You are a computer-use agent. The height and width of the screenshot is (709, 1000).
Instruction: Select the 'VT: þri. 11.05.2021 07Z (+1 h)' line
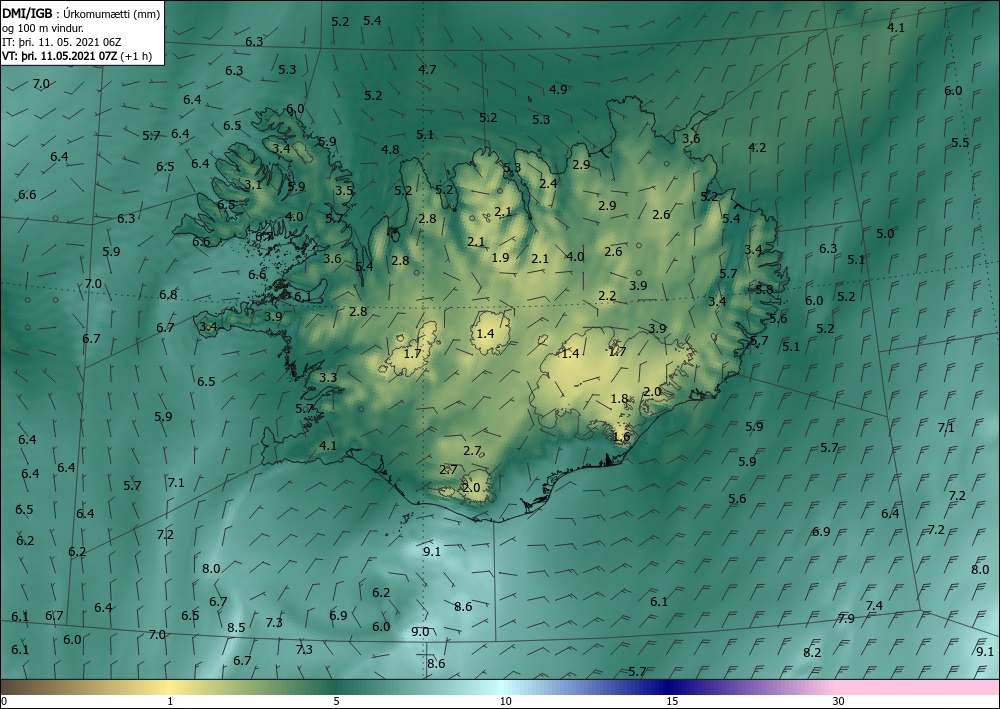coord(77,55)
